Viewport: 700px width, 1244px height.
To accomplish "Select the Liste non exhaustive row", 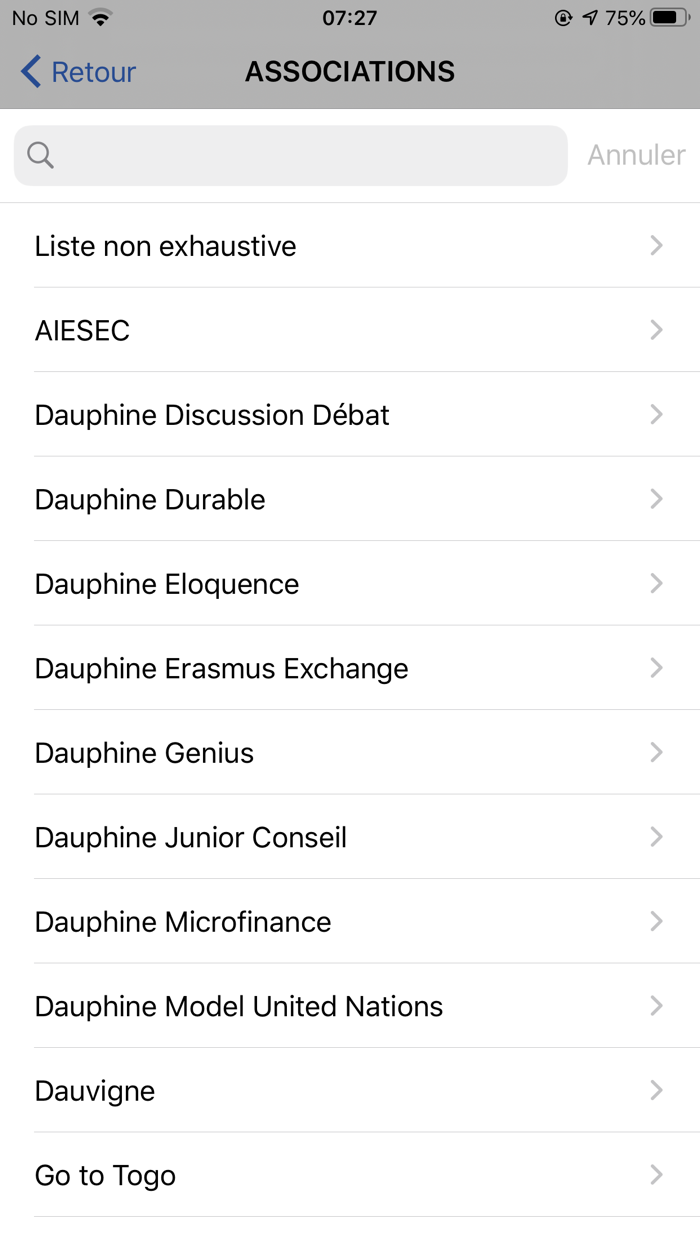I will [350, 246].
